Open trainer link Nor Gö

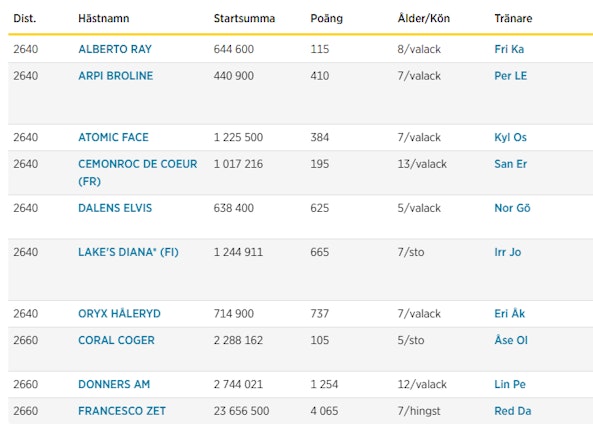(x=512, y=208)
